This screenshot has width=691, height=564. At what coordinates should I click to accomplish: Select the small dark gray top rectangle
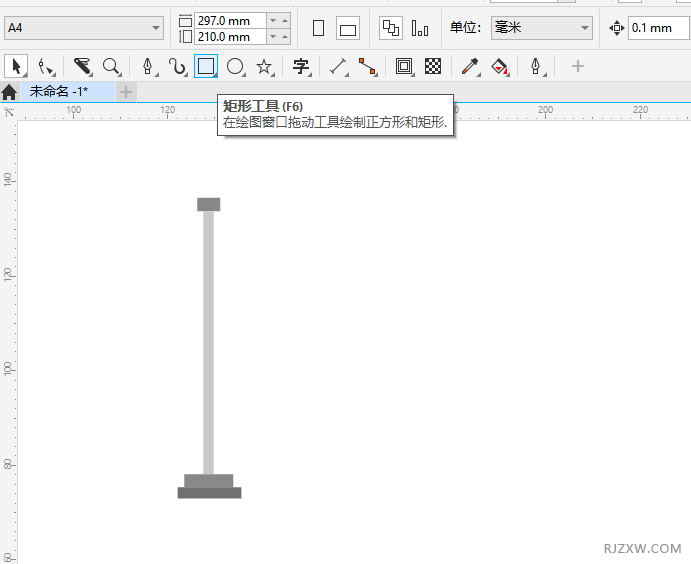point(208,204)
